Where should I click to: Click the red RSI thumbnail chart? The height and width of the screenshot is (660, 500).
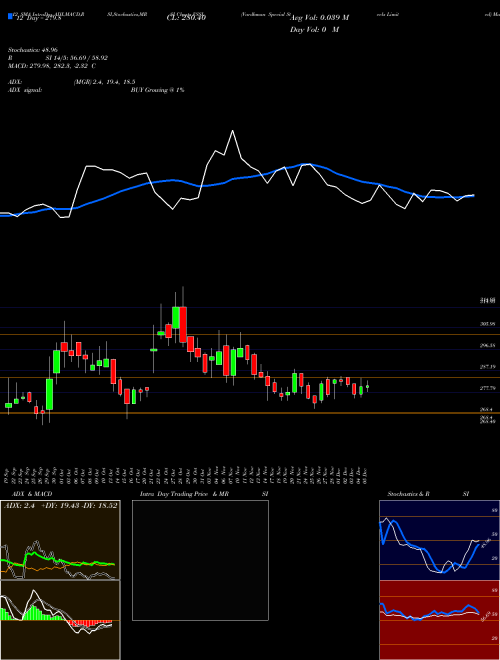(439, 620)
